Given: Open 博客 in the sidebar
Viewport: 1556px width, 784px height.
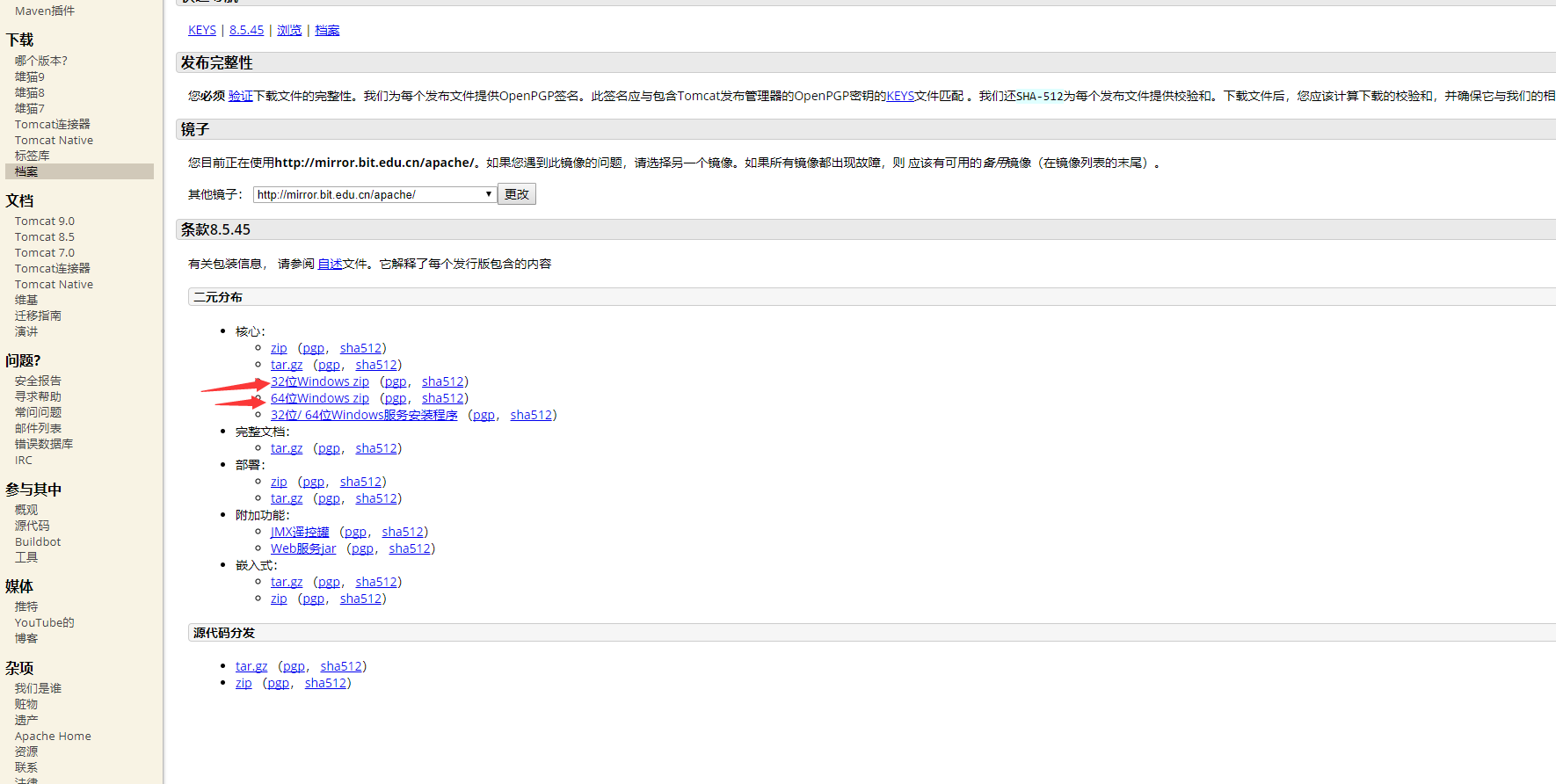Looking at the screenshot, I should click(x=26, y=638).
